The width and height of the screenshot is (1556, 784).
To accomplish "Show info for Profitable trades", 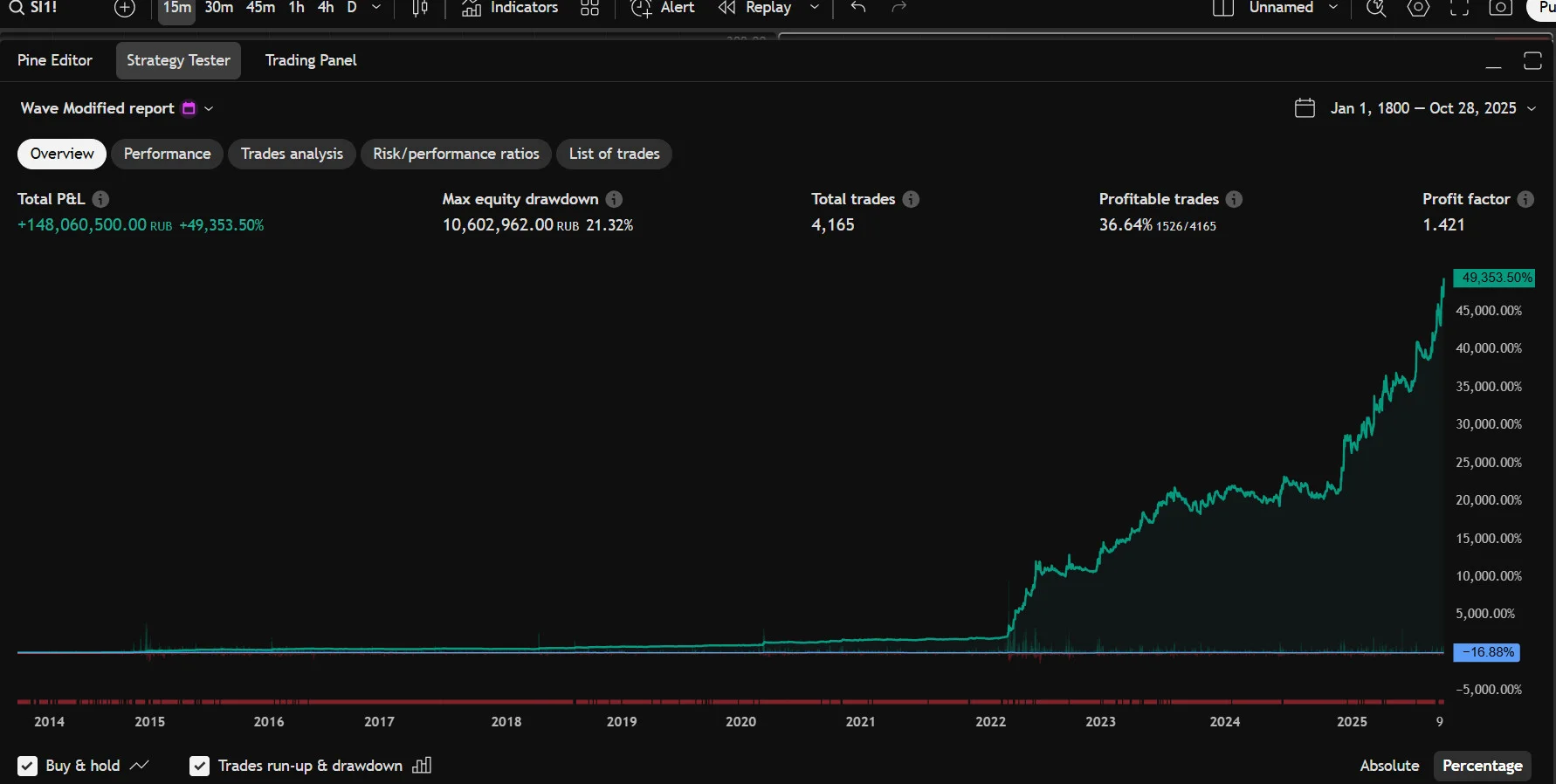I will [1234, 199].
